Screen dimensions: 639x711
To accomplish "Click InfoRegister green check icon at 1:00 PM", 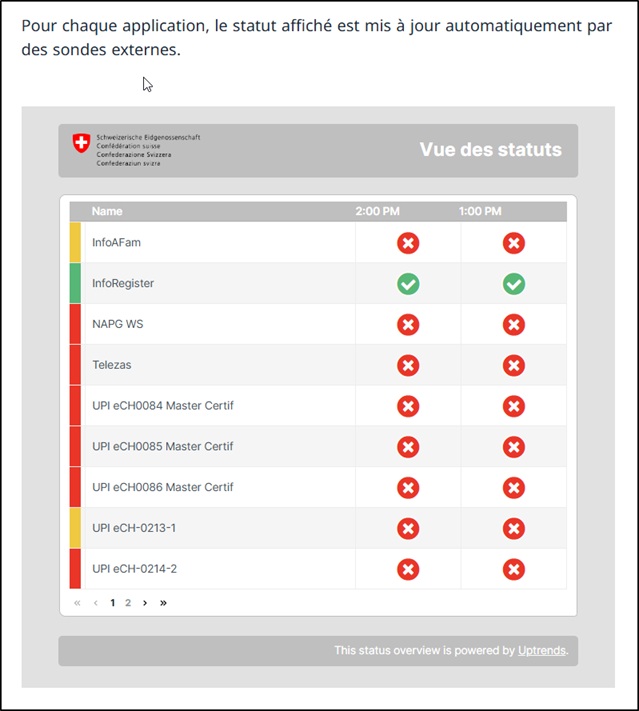I will 514,284.
